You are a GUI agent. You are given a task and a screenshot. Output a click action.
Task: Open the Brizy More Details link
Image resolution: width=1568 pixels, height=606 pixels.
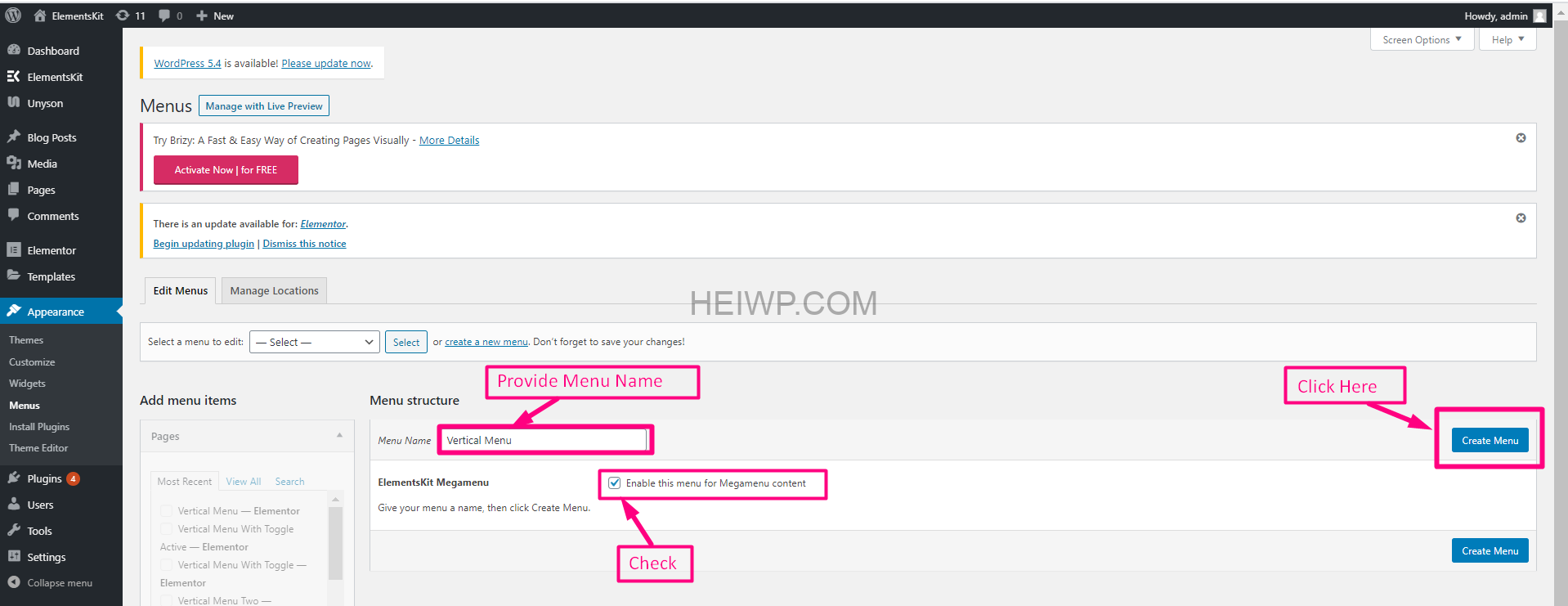(449, 140)
